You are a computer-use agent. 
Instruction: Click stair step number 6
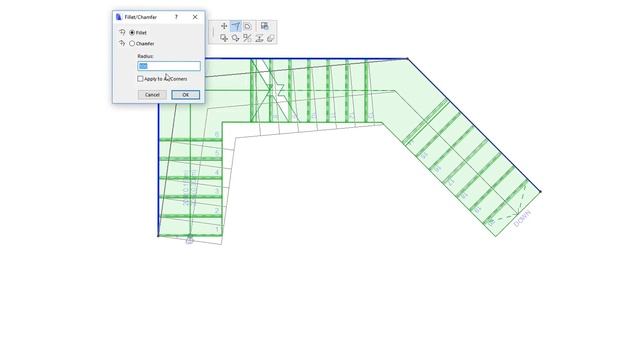point(217,134)
